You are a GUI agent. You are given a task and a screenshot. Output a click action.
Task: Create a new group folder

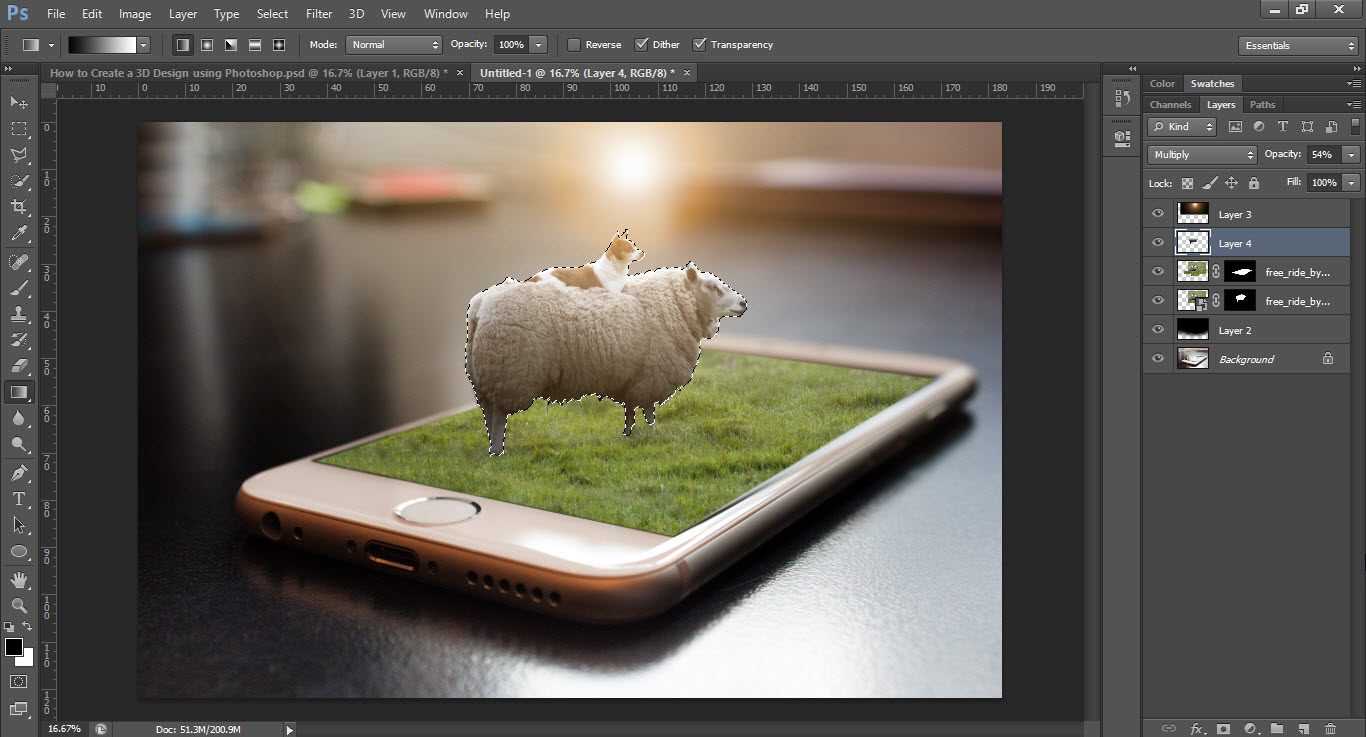(x=1277, y=728)
